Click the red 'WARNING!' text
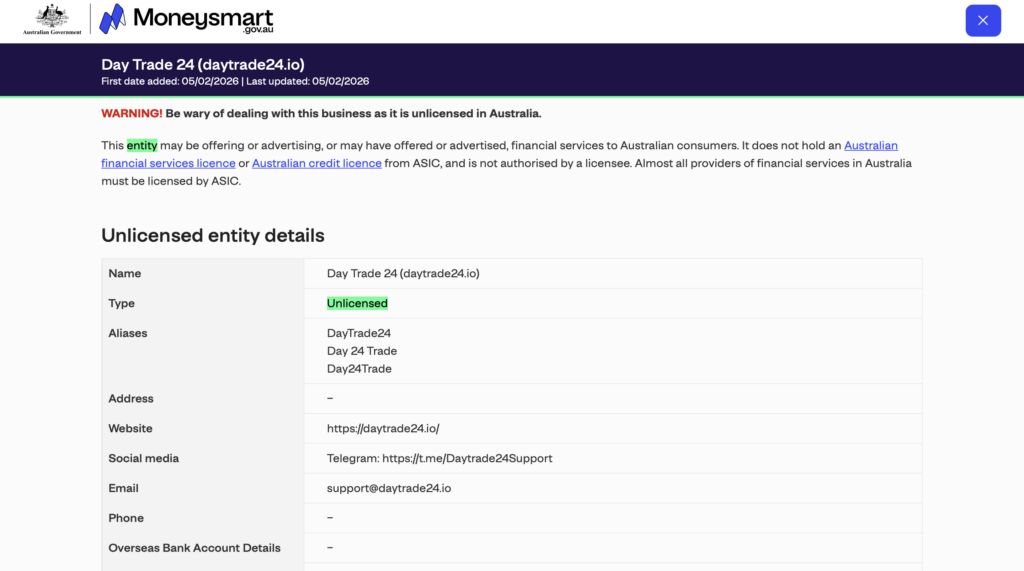The image size is (1024, 571). click(131, 114)
